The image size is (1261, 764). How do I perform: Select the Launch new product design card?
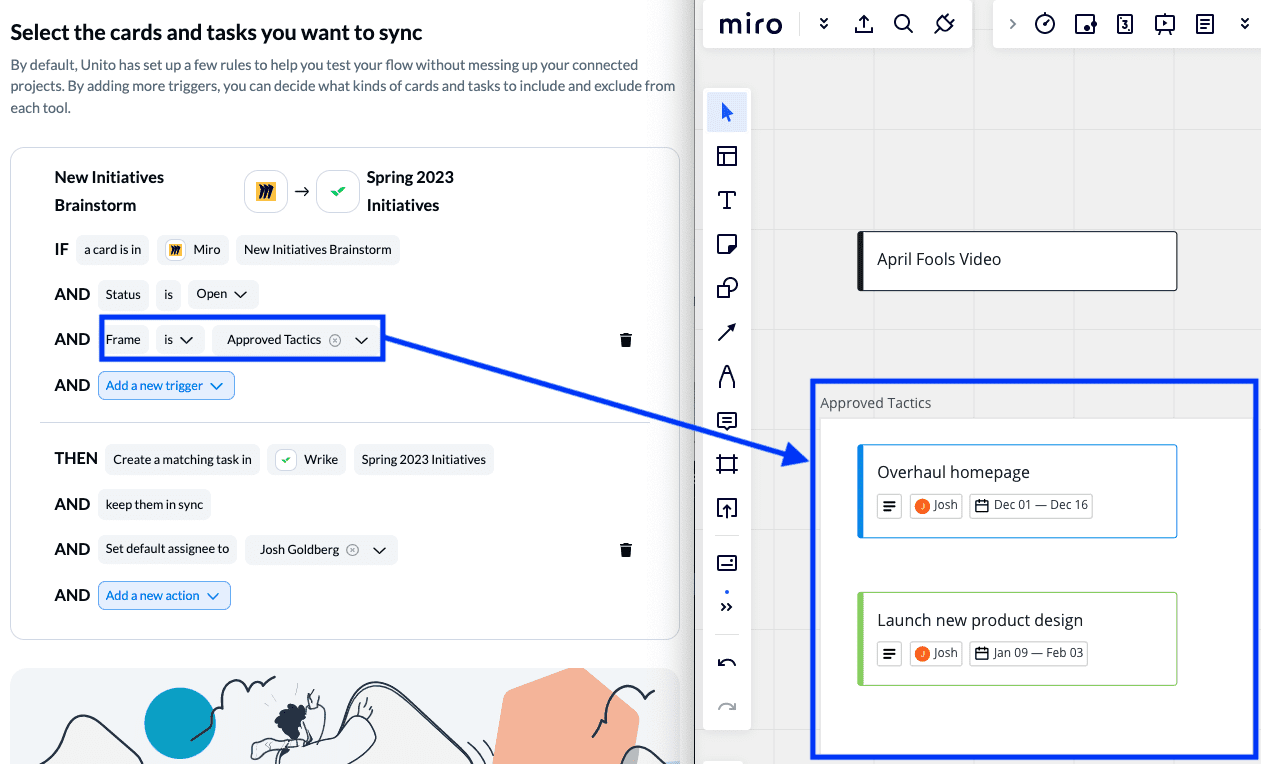point(1017,639)
